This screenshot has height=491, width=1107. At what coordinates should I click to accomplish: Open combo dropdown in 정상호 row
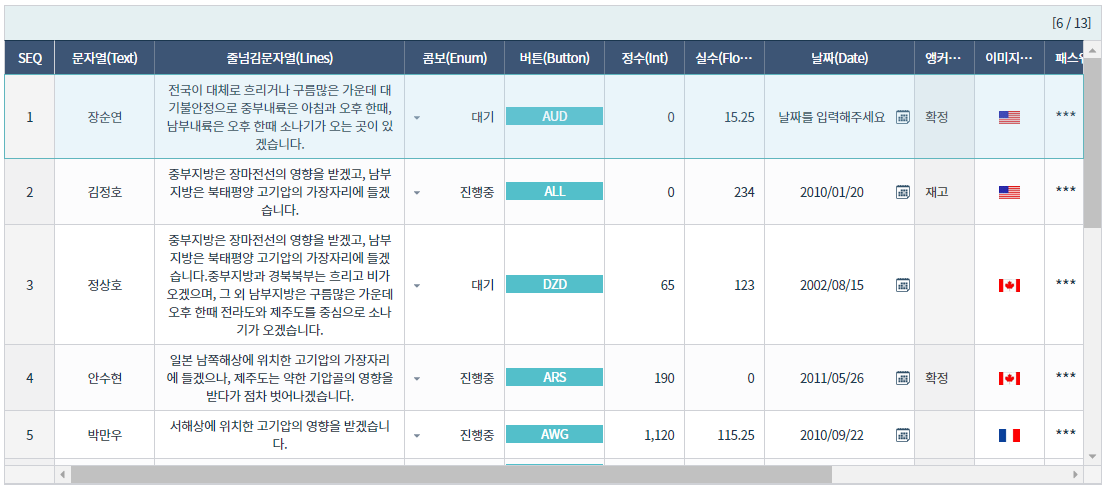(x=417, y=285)
